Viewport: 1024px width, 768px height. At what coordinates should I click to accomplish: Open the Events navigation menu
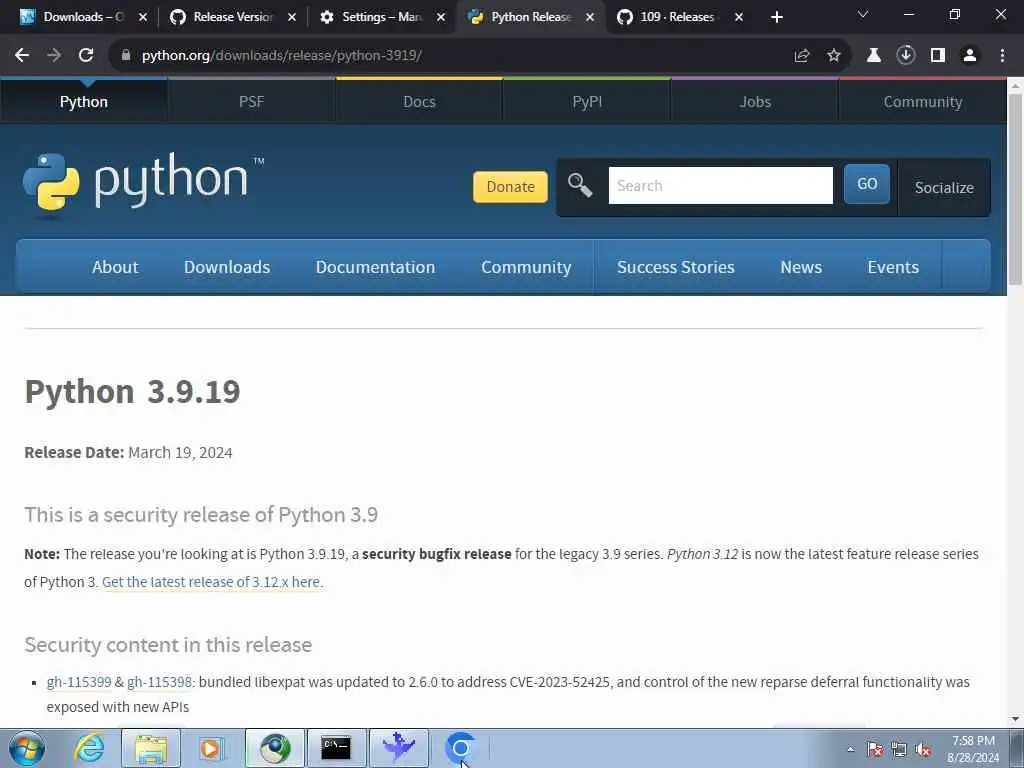click(893, 267)
